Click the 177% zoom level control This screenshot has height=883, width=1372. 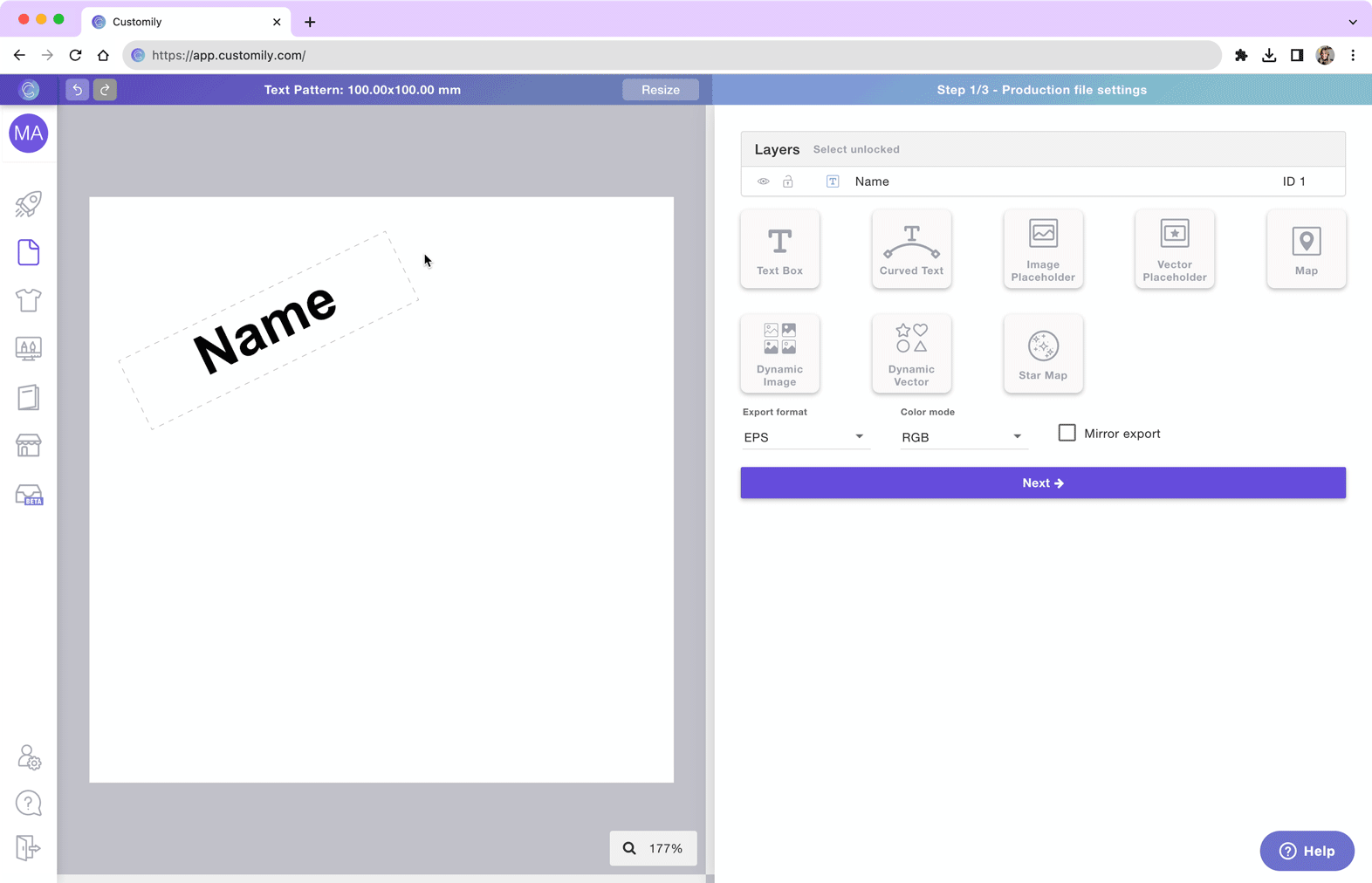(x=654, y=848)
